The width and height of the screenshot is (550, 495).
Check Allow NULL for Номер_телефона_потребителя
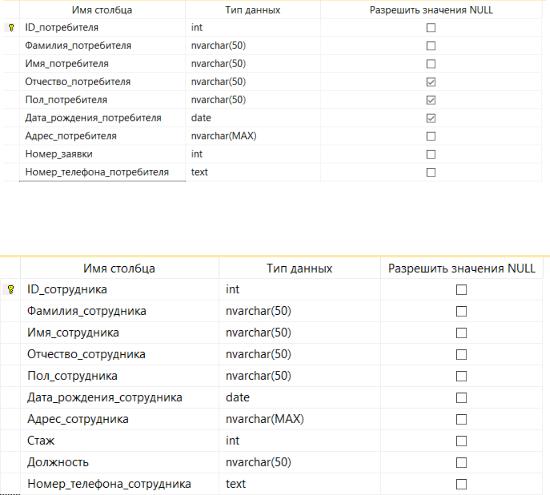point(431,173)
